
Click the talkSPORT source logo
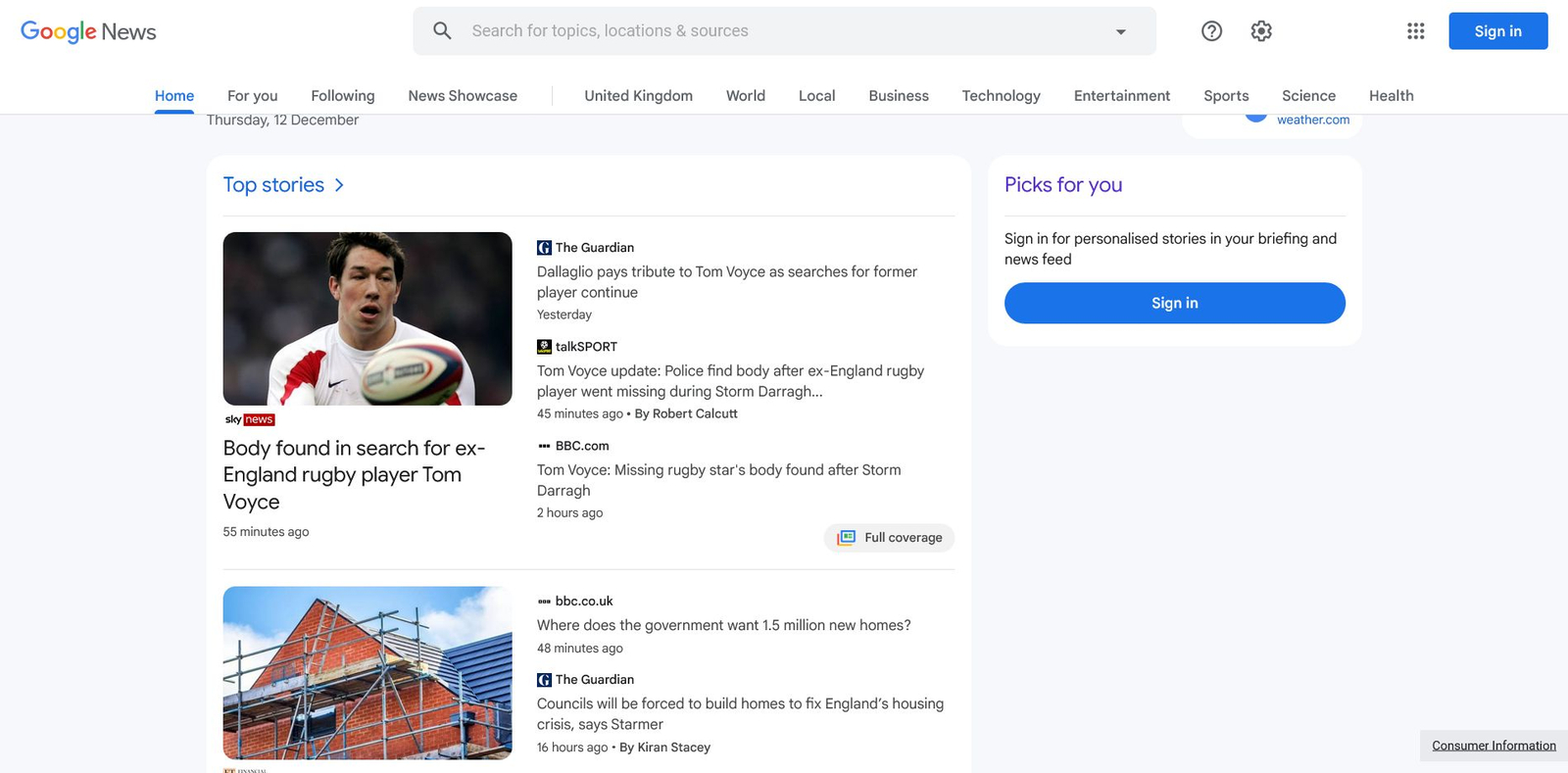[544, 347]
